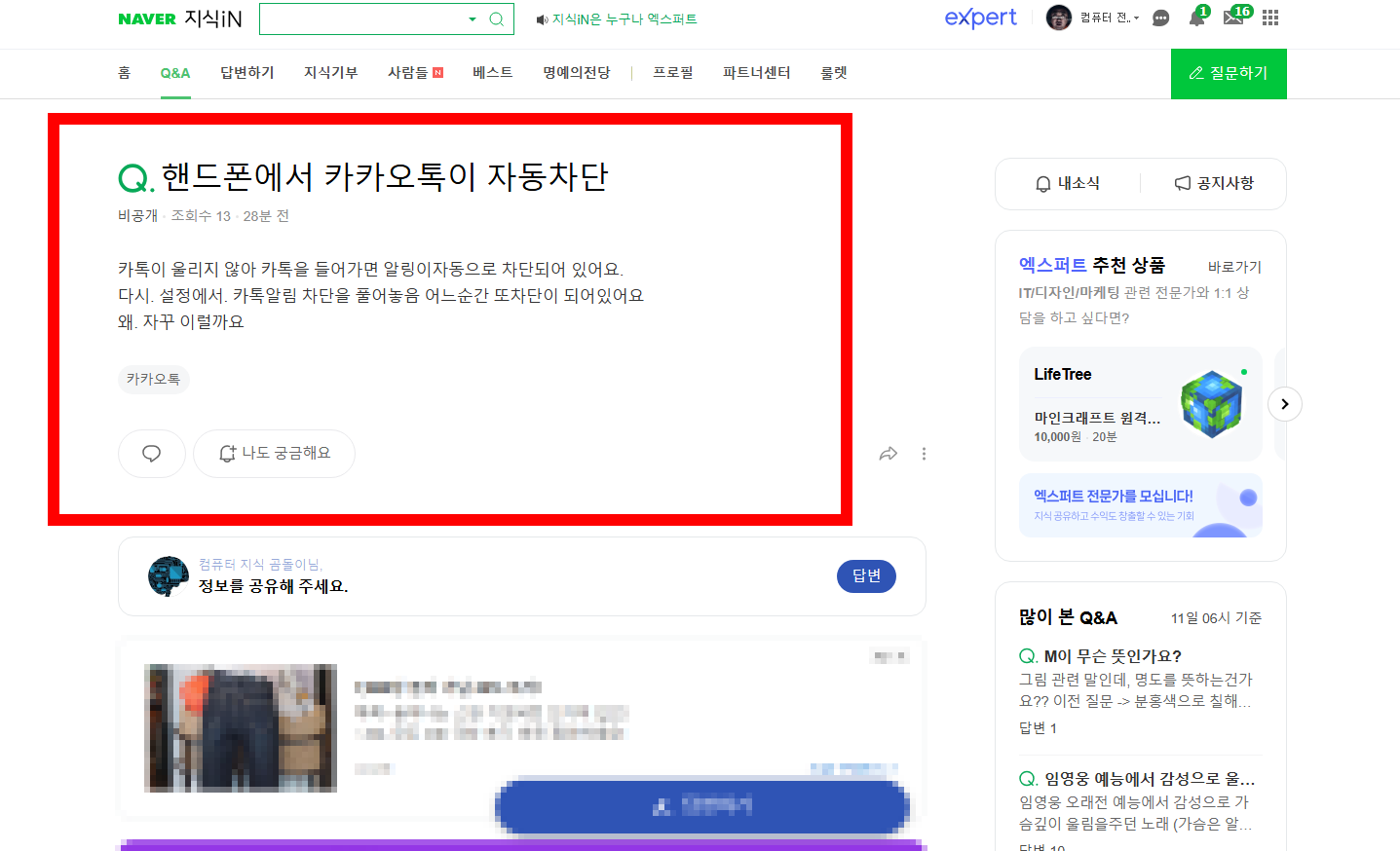Click the 카카오톡 tag chip
The image size is (1400, 851).
153,379
